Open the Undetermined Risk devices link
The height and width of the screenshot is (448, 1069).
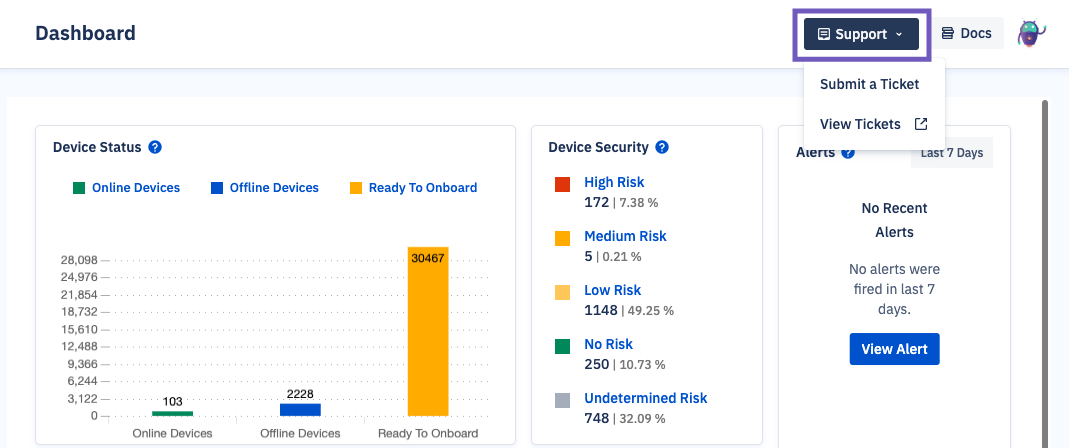pyautogui.click(x=645, y=398)
